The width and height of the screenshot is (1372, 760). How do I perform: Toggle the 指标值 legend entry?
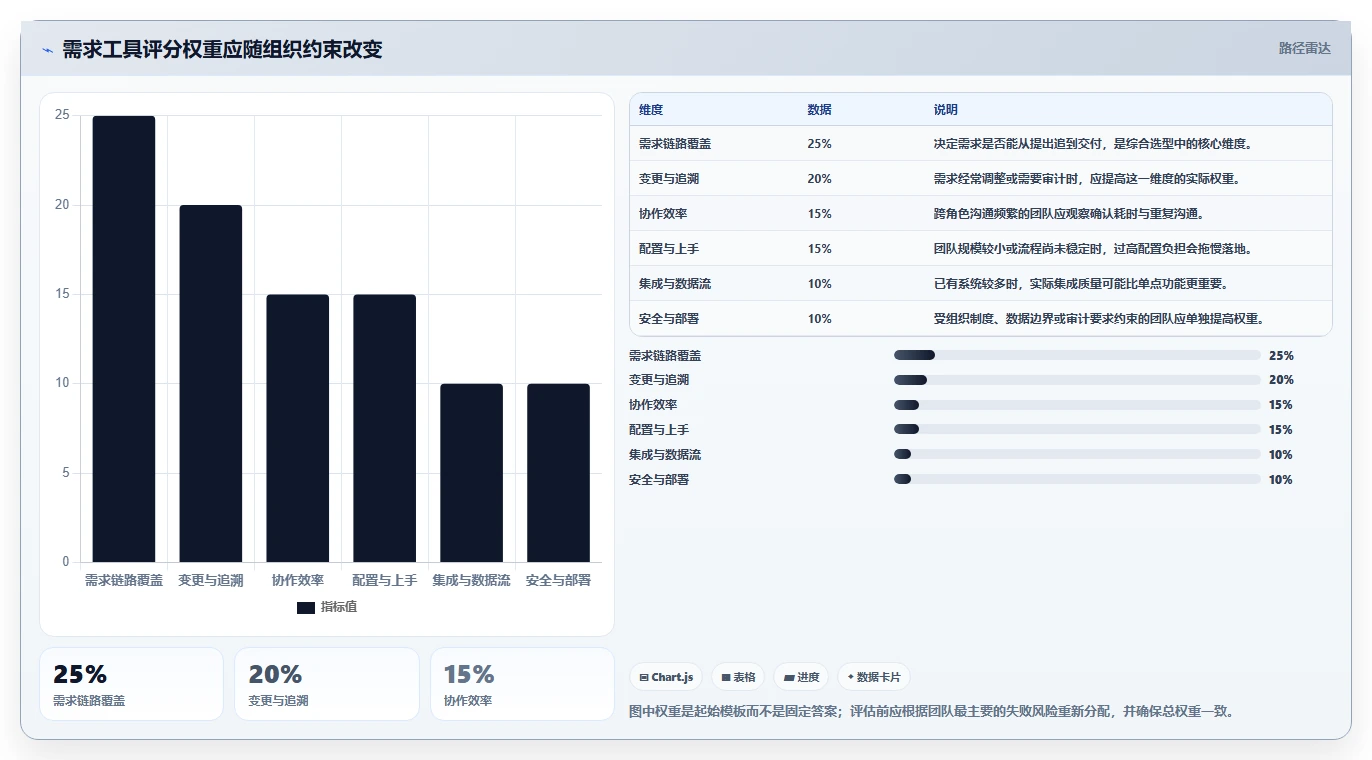click(x=327, y=607)
